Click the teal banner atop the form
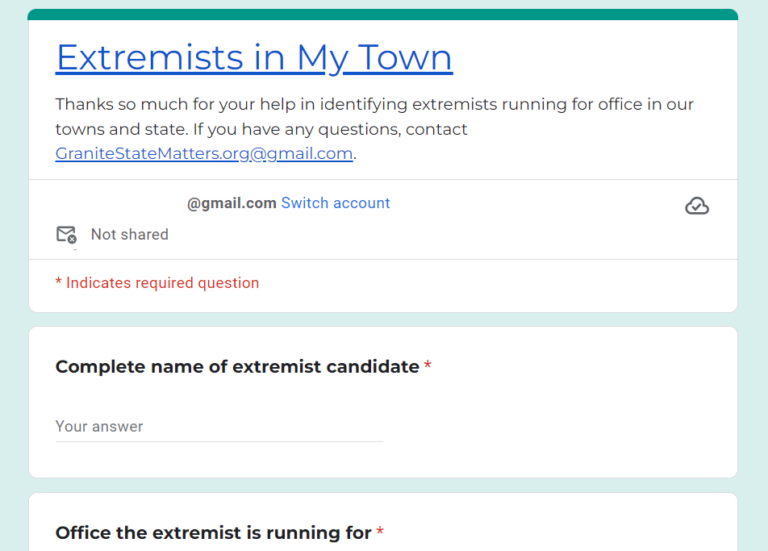 (x=383, y=14)
